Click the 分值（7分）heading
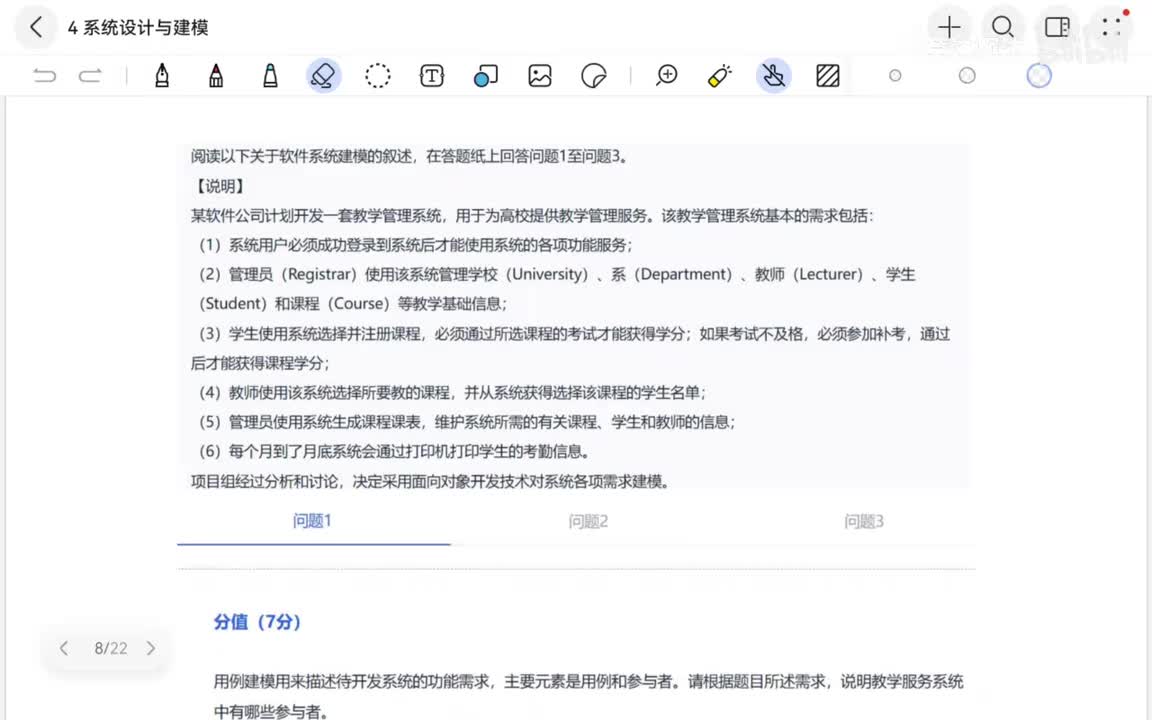 click(258, 622)
